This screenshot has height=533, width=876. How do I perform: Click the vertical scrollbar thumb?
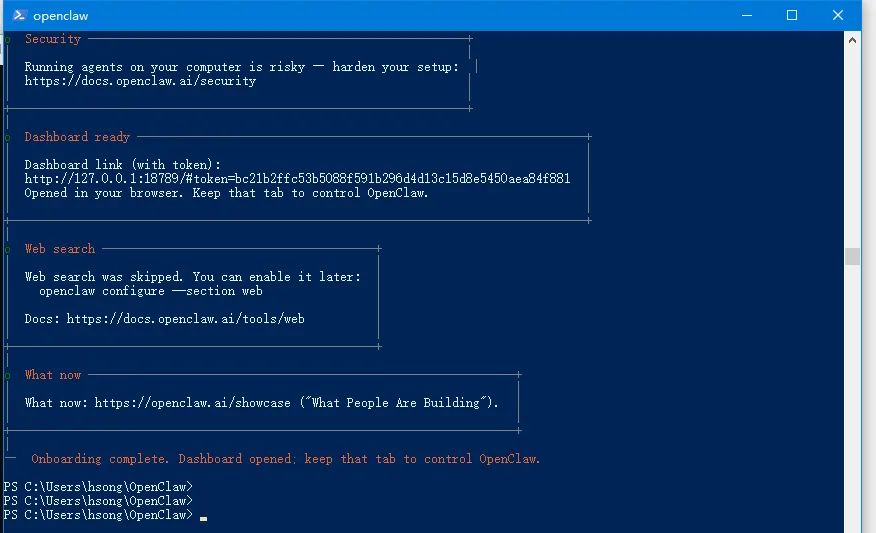[852, 256]
